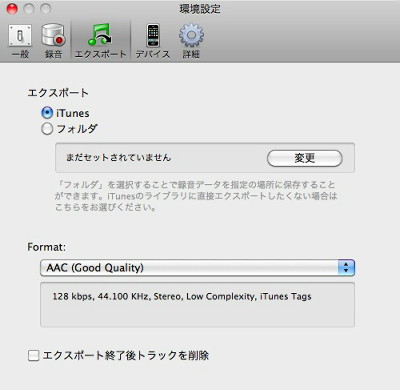
Task: Open the 録音 (Recording) preferences pane
Action: tap(53, 41)
